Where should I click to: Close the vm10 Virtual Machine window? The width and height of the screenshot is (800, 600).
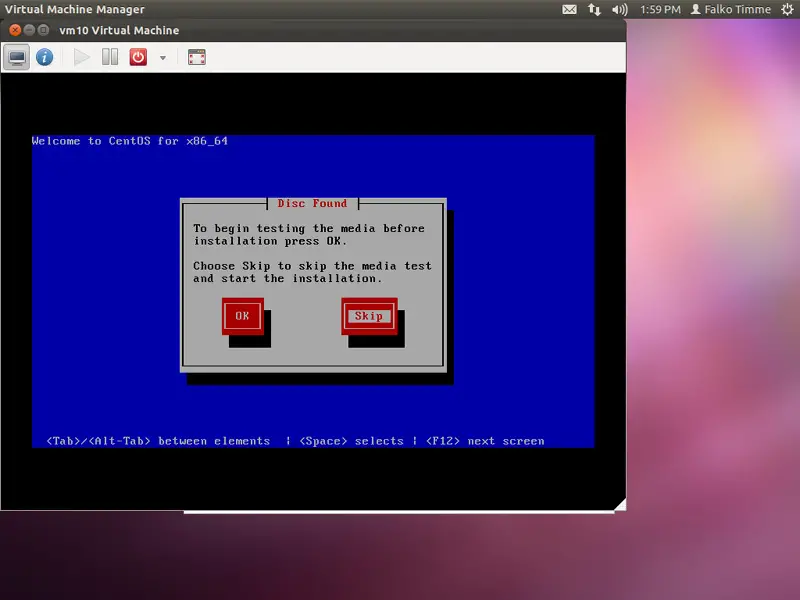pos(15,30)
